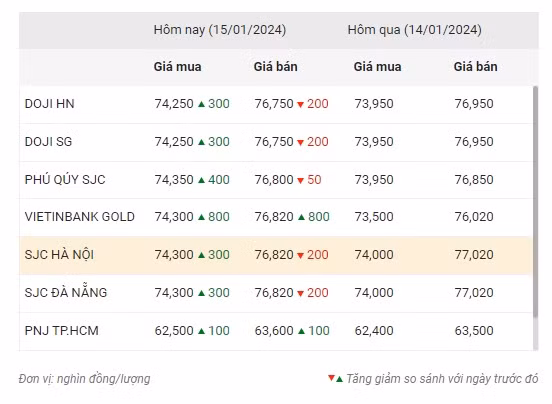Click the DOJI HN green up-arrow 300
This screenshot has height=404, width=552.
214,104
